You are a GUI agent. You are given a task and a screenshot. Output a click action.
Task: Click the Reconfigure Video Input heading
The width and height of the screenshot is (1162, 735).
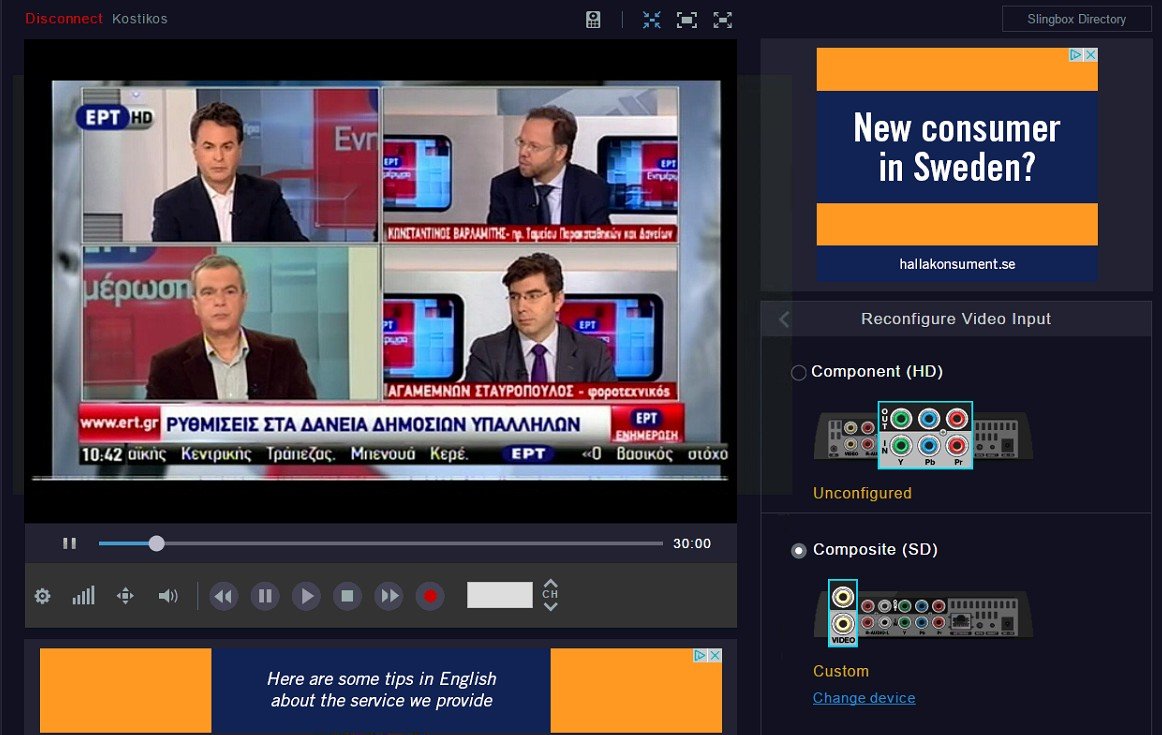click(x=955, y=319)
